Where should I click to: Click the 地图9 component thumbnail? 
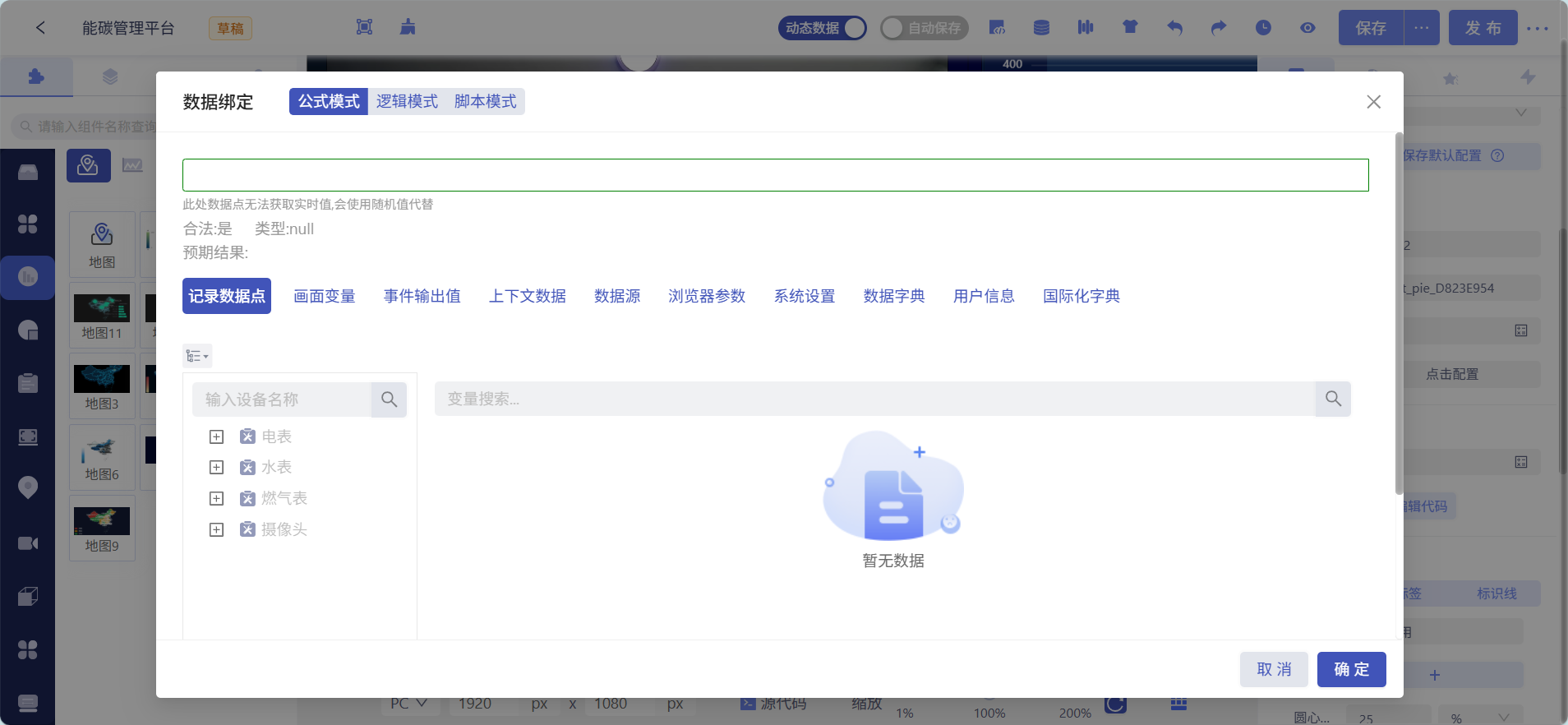pos(102,529)
